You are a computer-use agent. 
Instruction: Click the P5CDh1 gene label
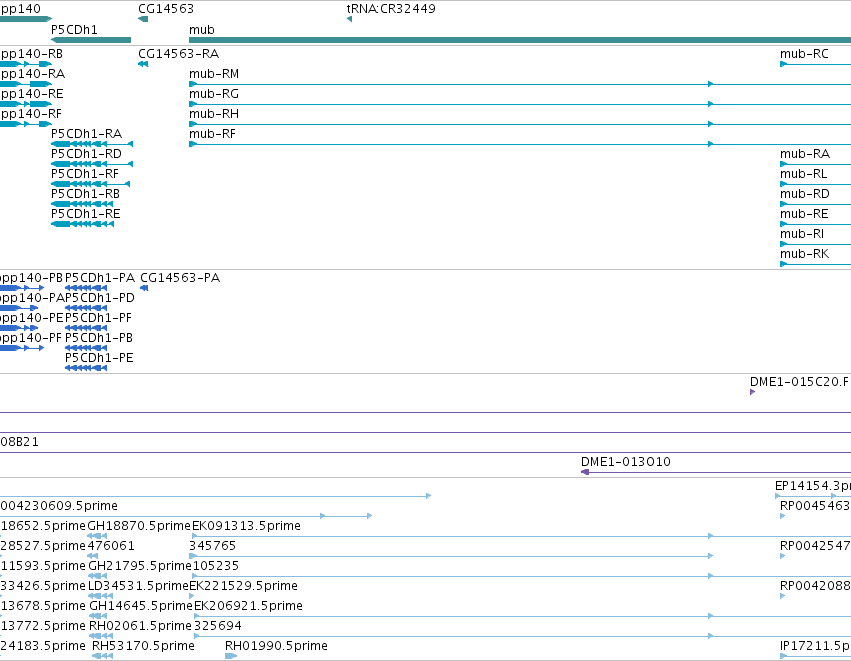point(74,30)
